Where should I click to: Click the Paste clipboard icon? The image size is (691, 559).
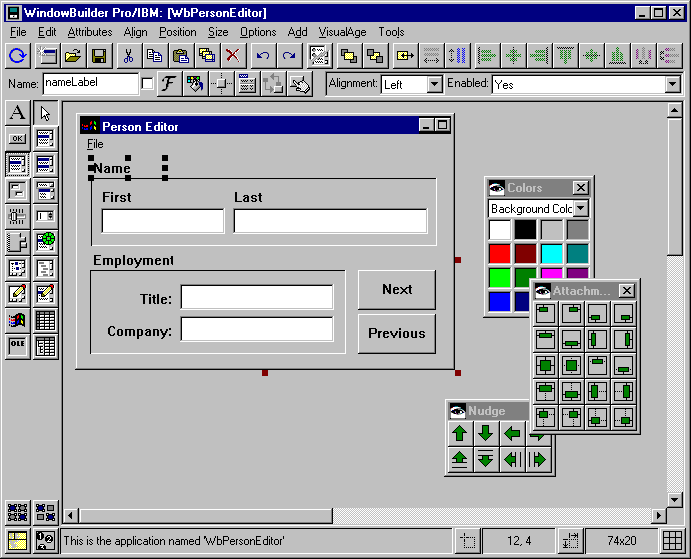180,56
